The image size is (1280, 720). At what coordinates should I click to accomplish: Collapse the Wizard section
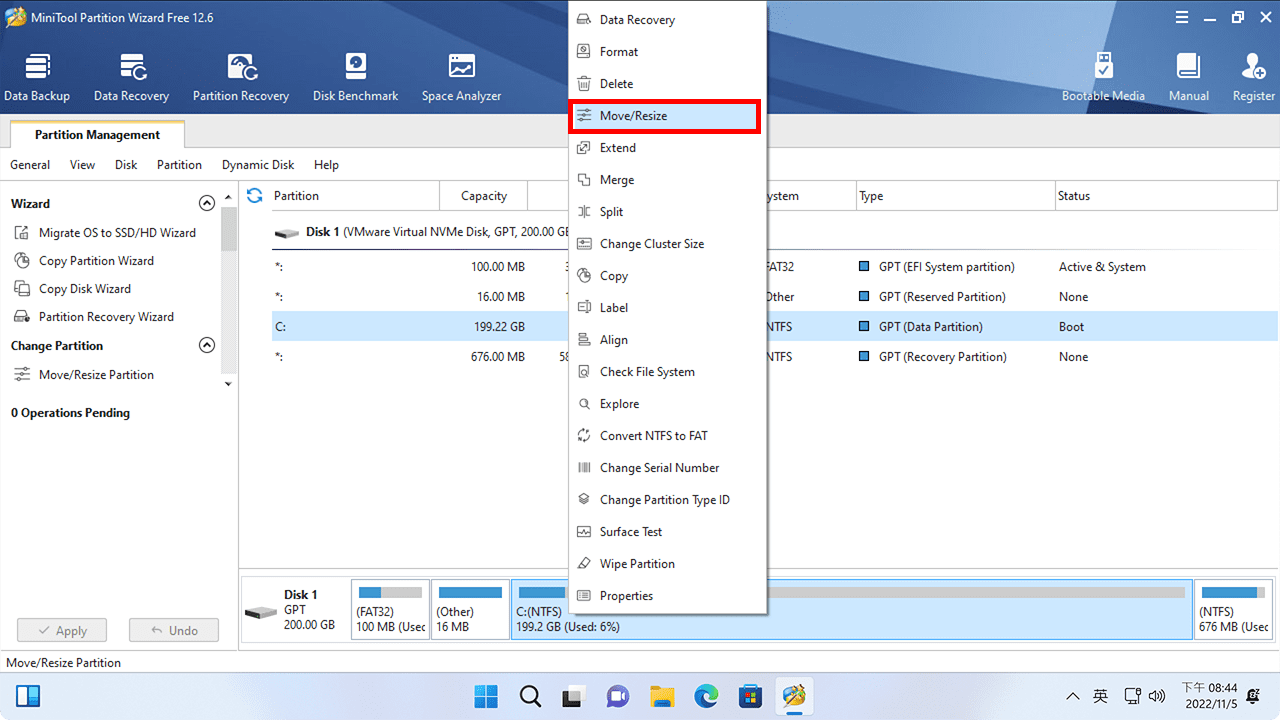pos(207,202)
